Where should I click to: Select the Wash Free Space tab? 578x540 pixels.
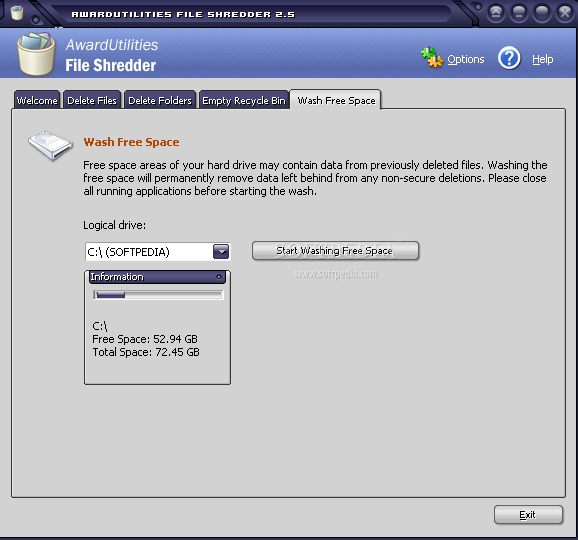coord(336,100)
